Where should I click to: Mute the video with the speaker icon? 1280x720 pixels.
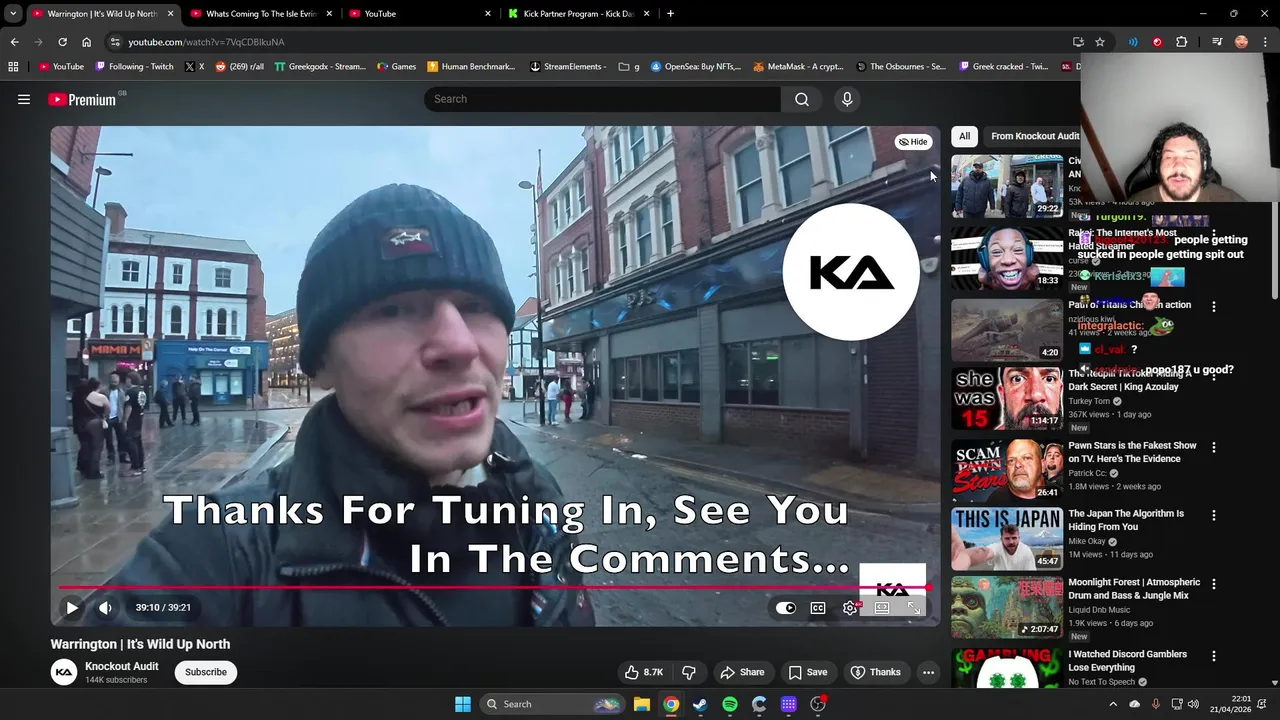tap(105, 607)
